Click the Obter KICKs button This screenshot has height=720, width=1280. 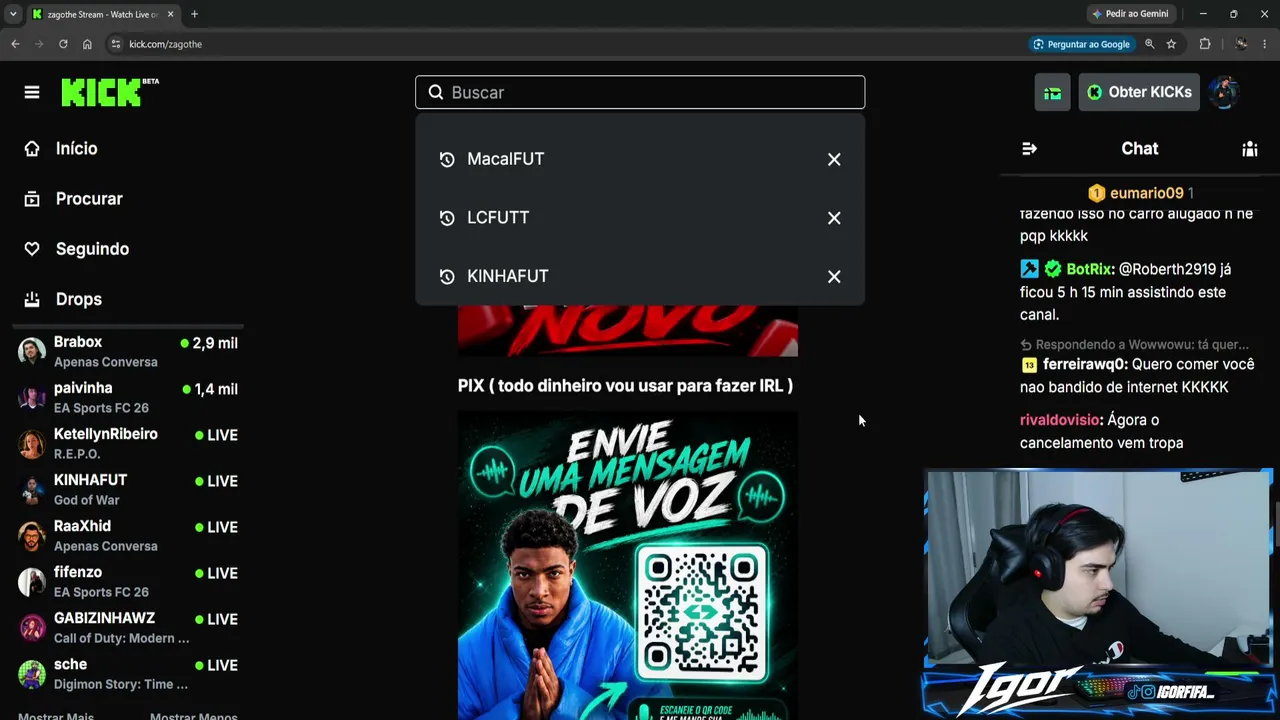pos(1139,92)
